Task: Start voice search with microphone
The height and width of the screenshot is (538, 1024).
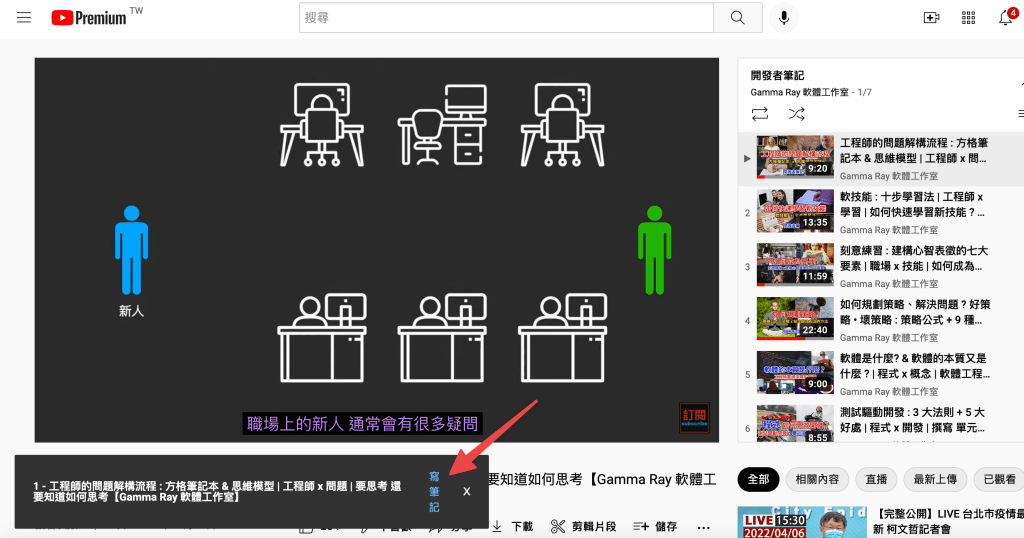Action: [x=784, y=18]
